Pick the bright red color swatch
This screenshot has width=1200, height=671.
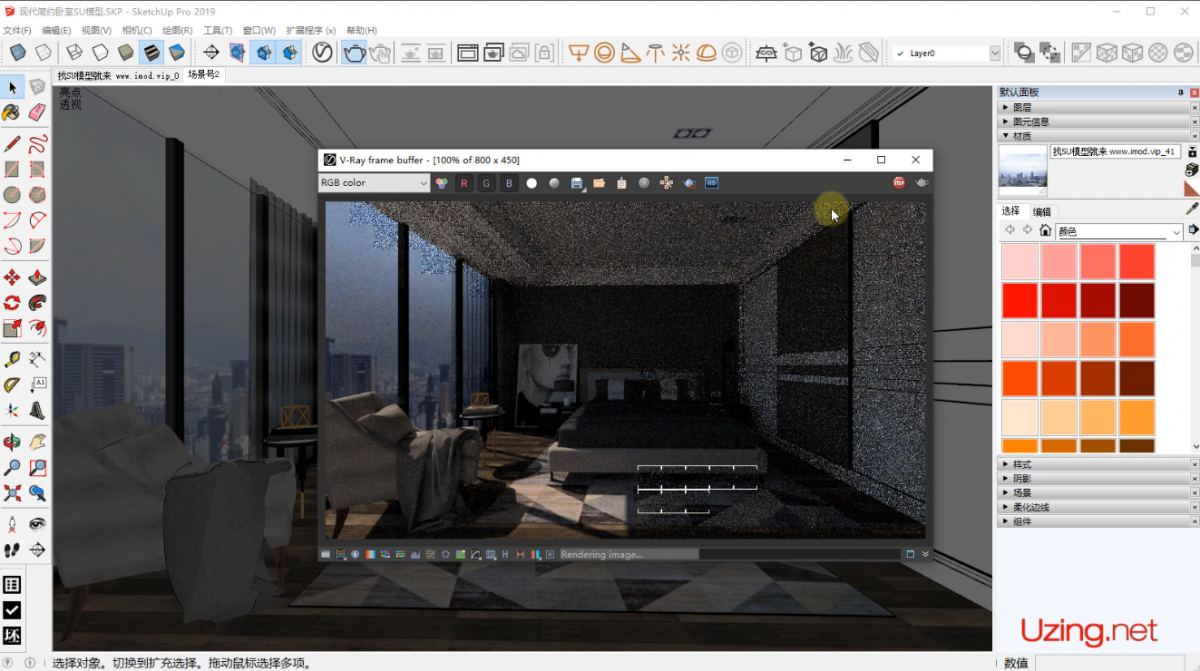(1020, 300)
